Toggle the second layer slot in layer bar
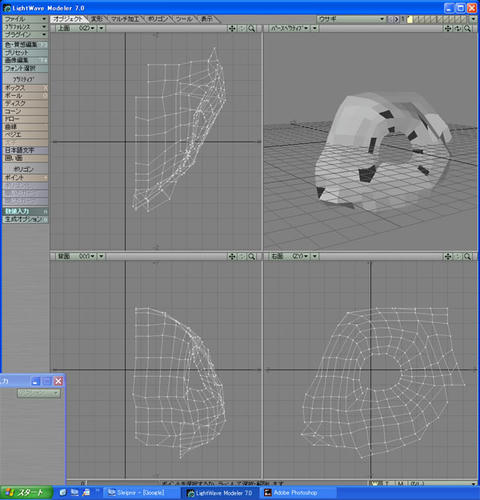Screen dimensions: 480x500 click(x=416, y=19)
